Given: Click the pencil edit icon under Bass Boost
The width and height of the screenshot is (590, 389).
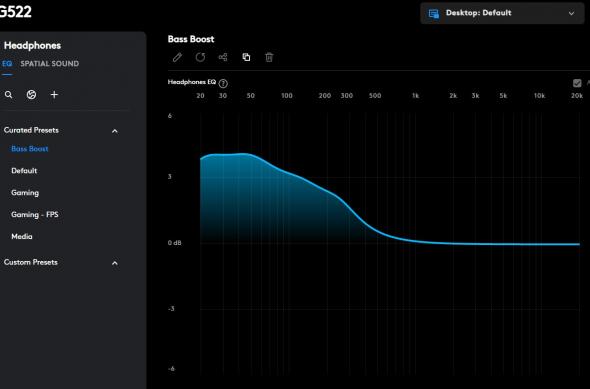Looking at the screenshot, I should (177, 57).
